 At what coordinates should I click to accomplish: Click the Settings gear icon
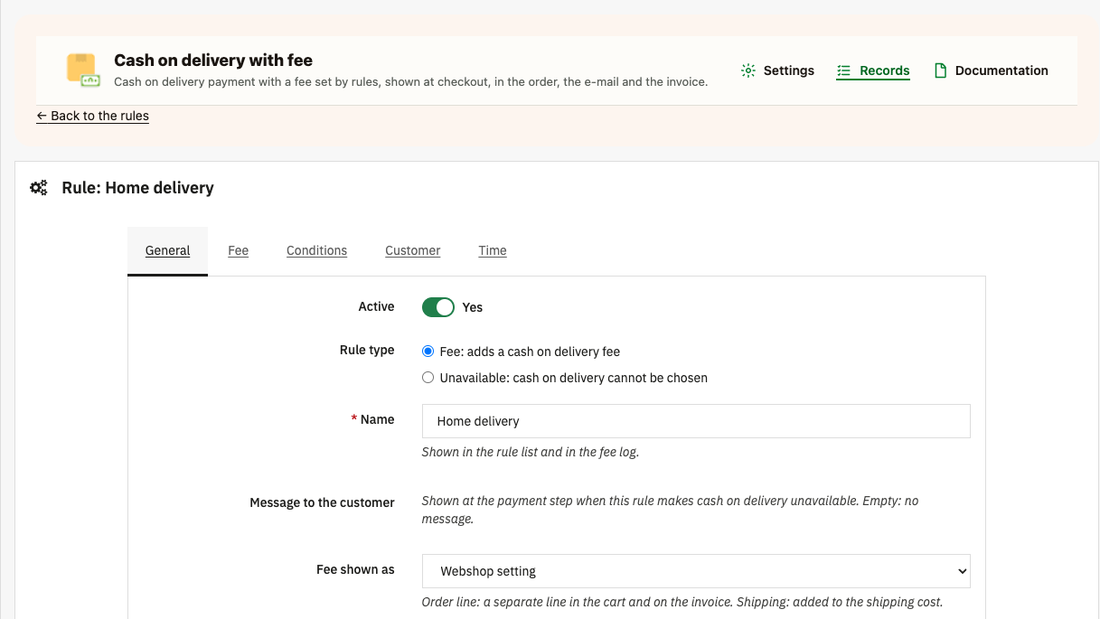[749, 70]
